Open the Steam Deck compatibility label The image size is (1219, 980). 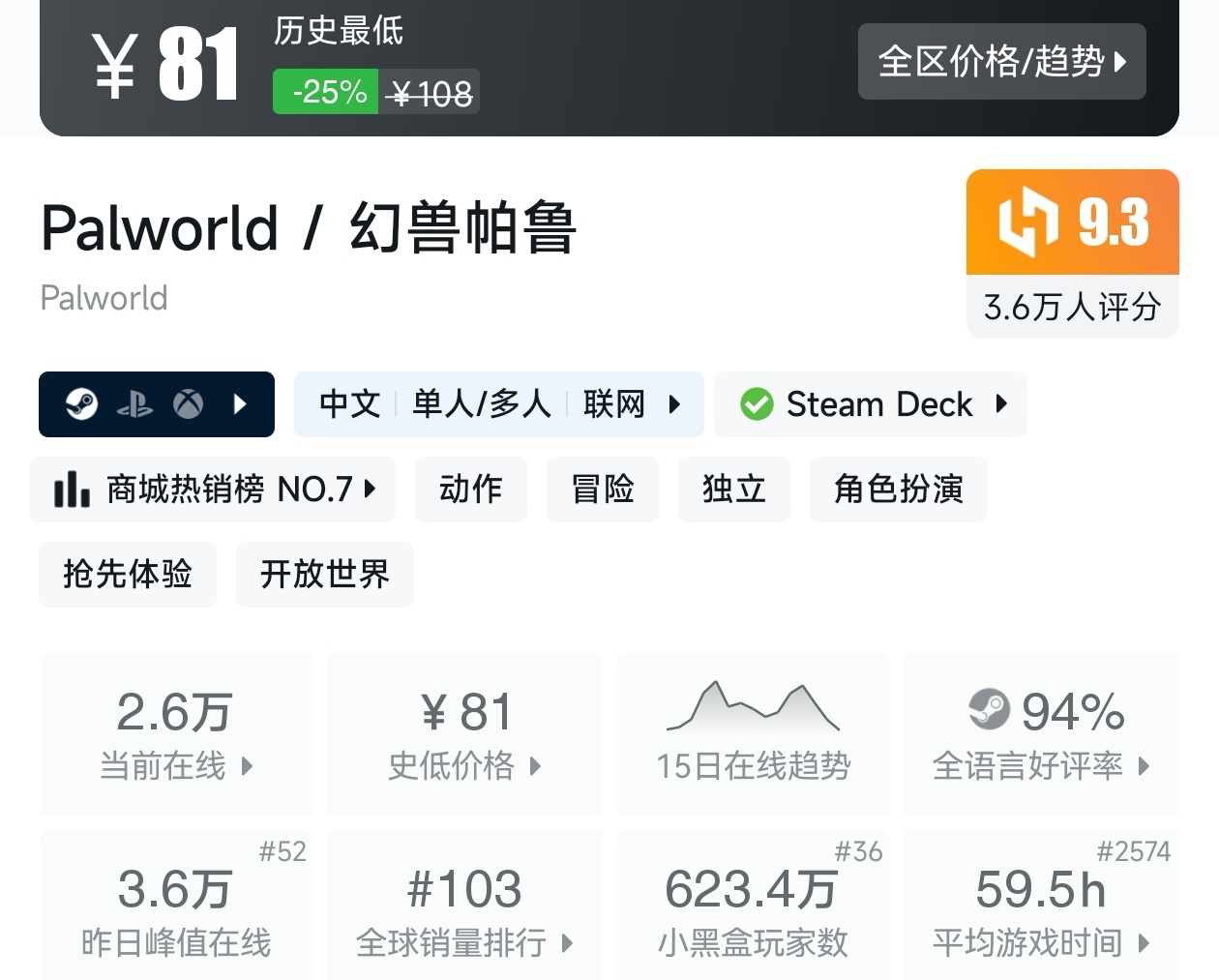tap(879, 403)
